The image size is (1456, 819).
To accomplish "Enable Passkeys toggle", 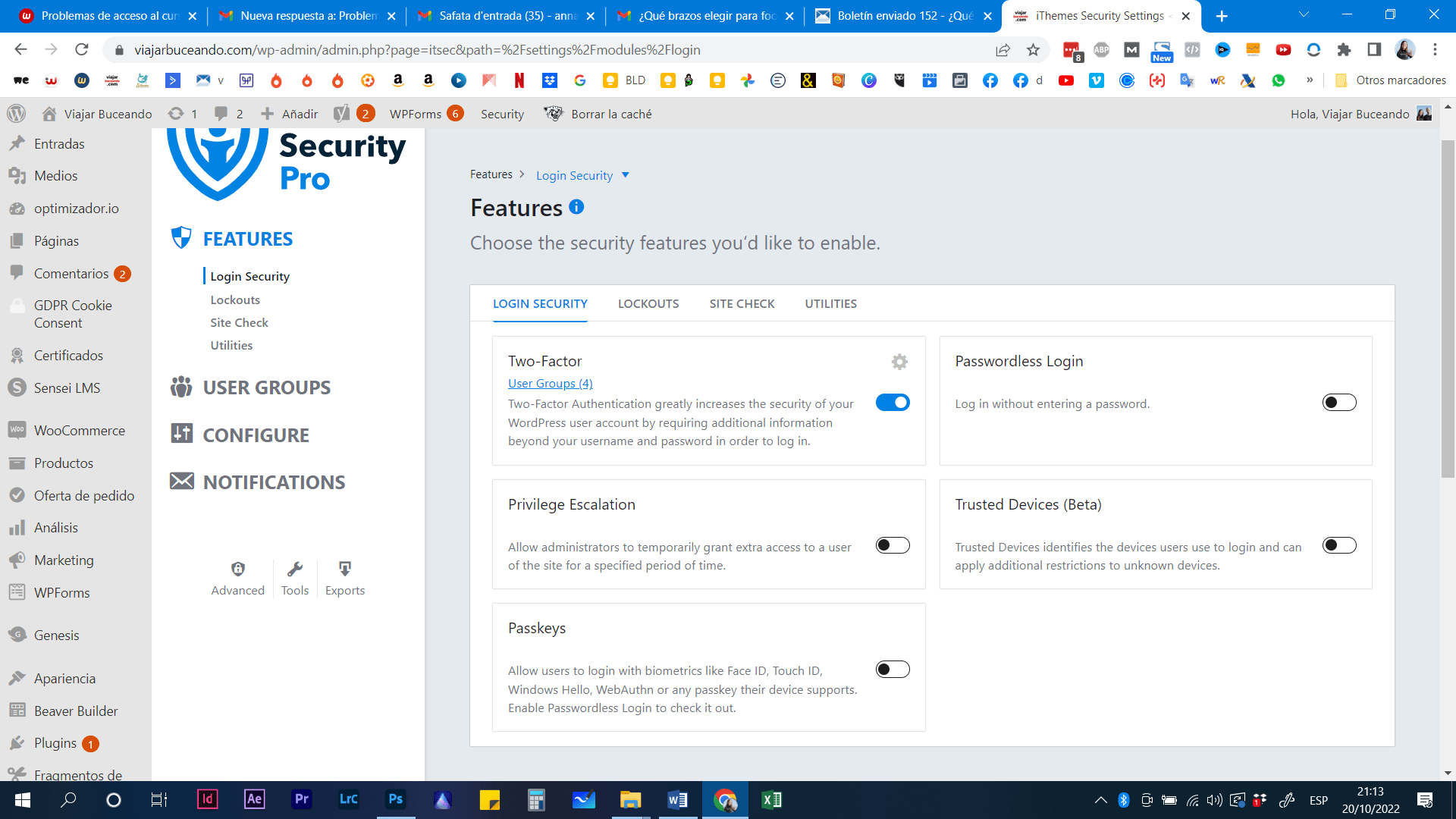I will pos(893,670).
